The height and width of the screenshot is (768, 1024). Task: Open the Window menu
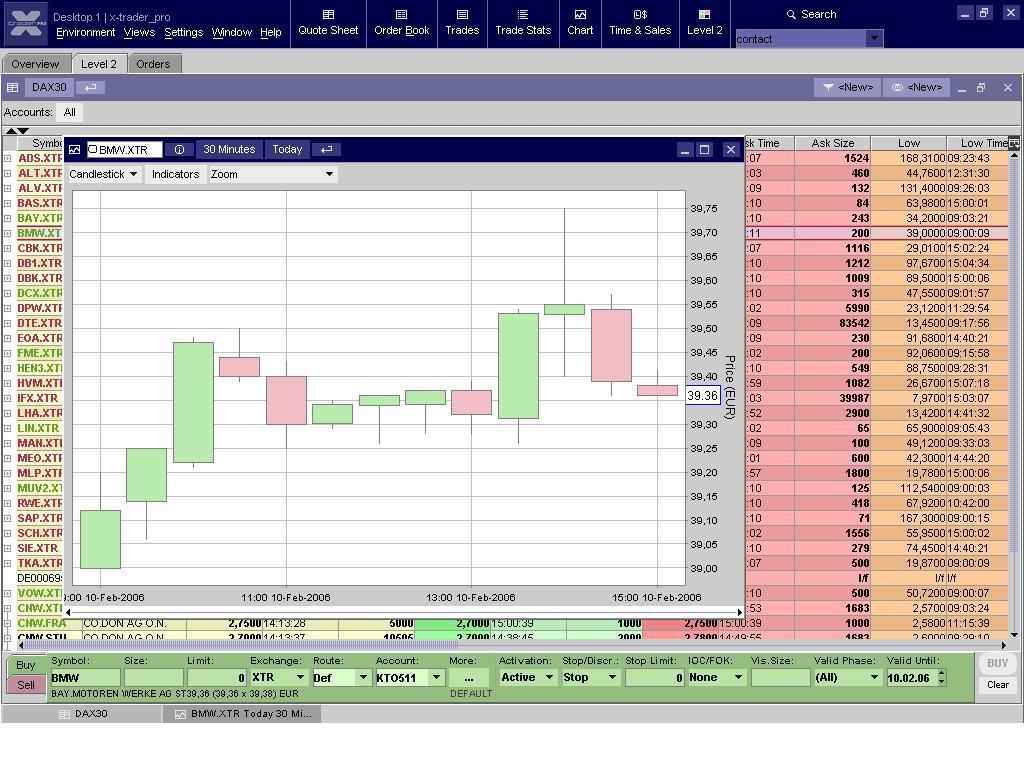coord(231,33)
